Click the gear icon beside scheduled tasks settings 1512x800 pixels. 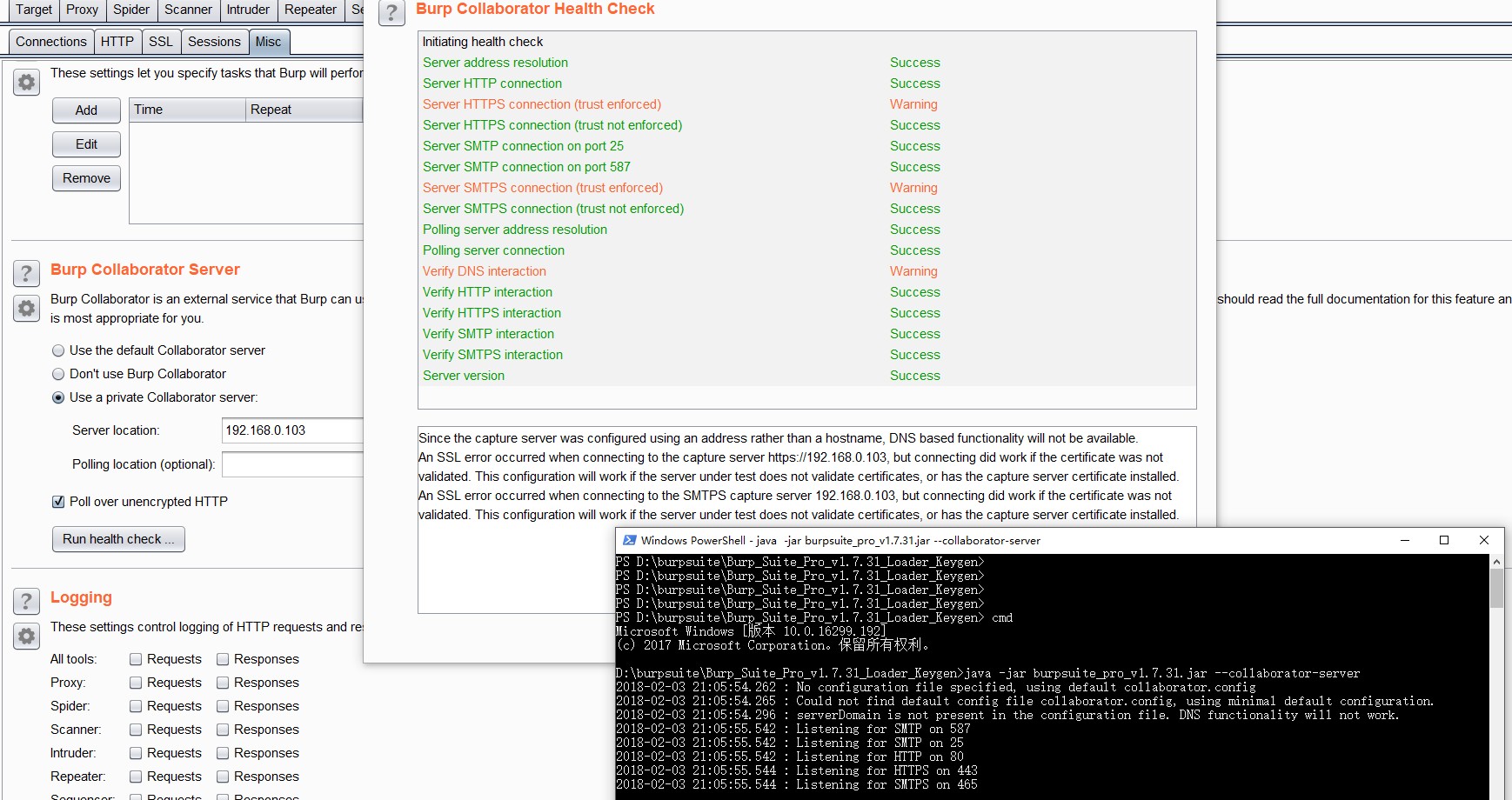[x=27, y=83]
